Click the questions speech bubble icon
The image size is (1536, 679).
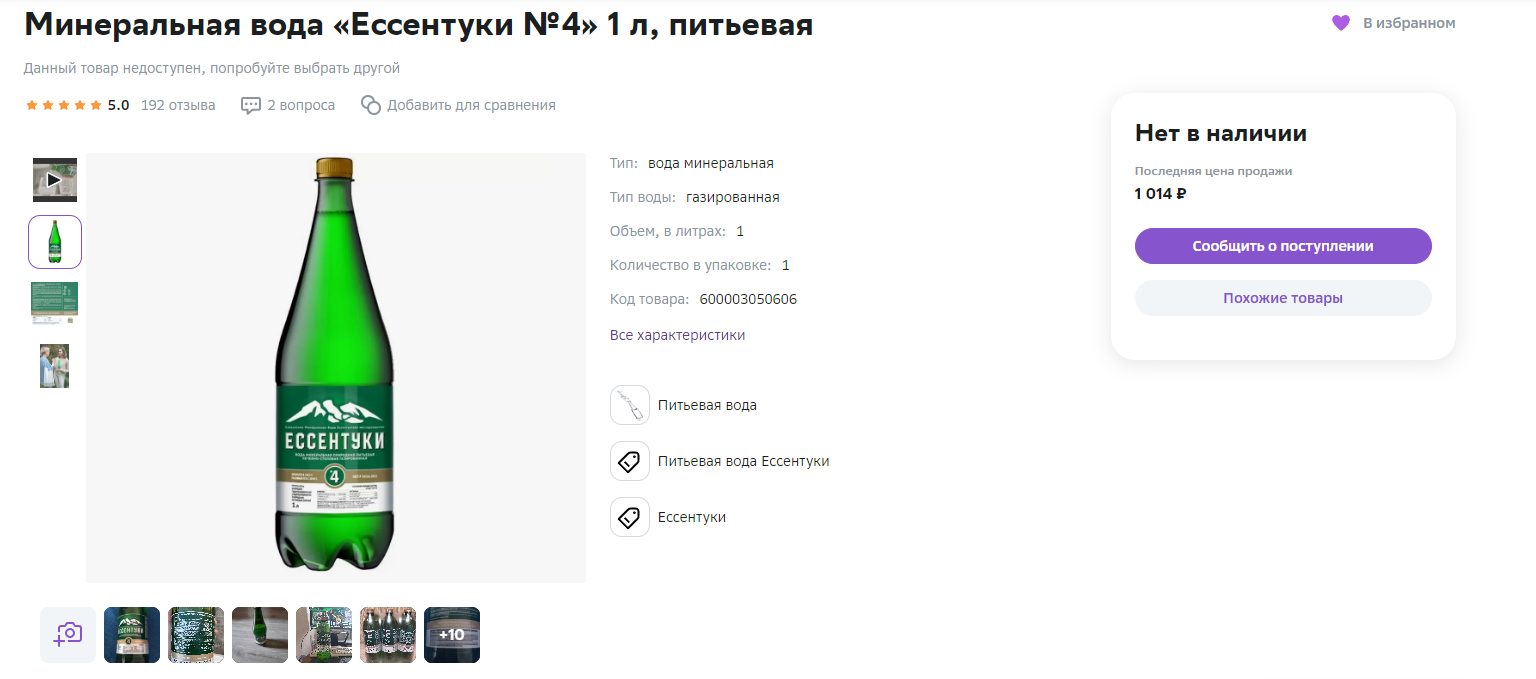click(251, 105)
